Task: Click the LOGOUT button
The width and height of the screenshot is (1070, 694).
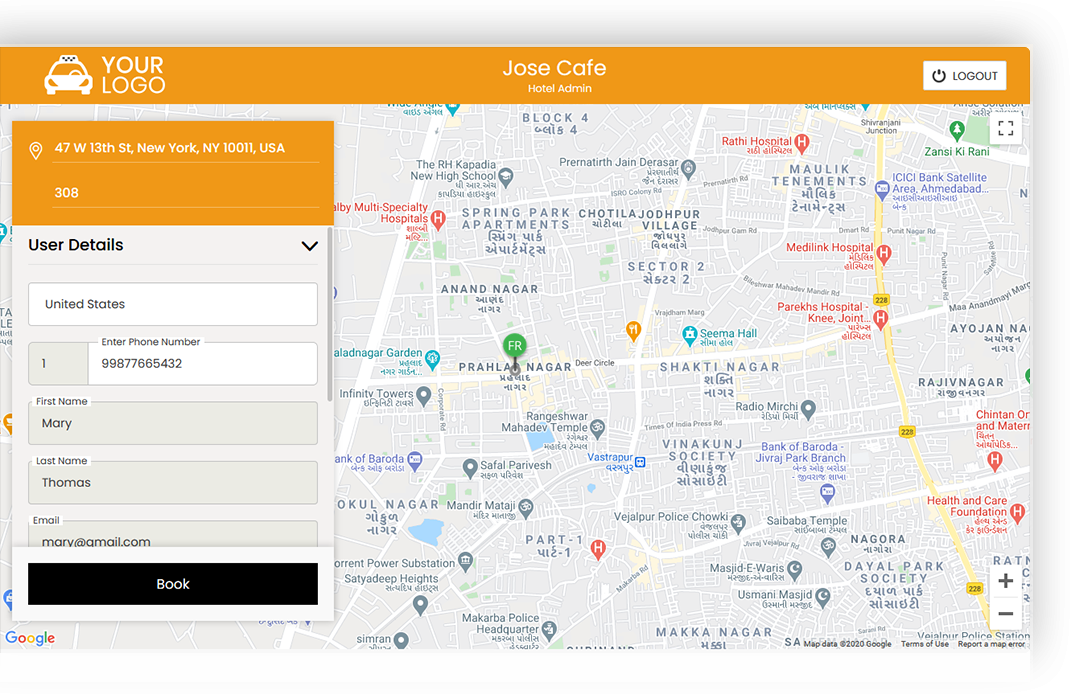Action: tap(964, 76)
